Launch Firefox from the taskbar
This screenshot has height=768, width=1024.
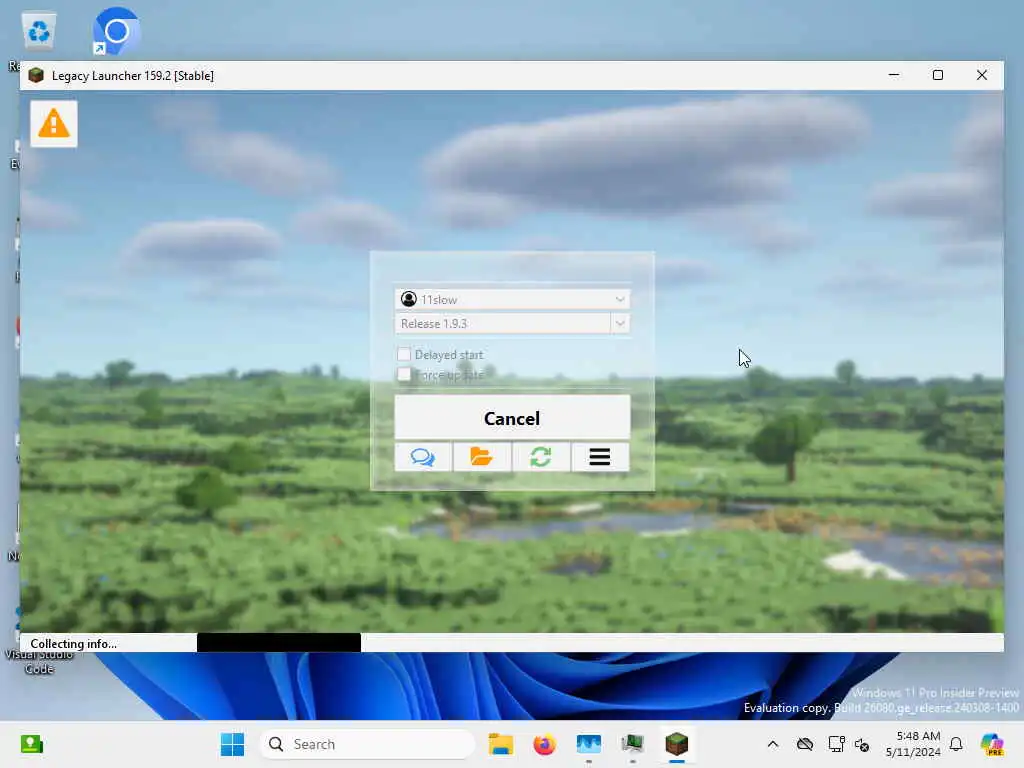pyautogui.click(x=544, y=744)
